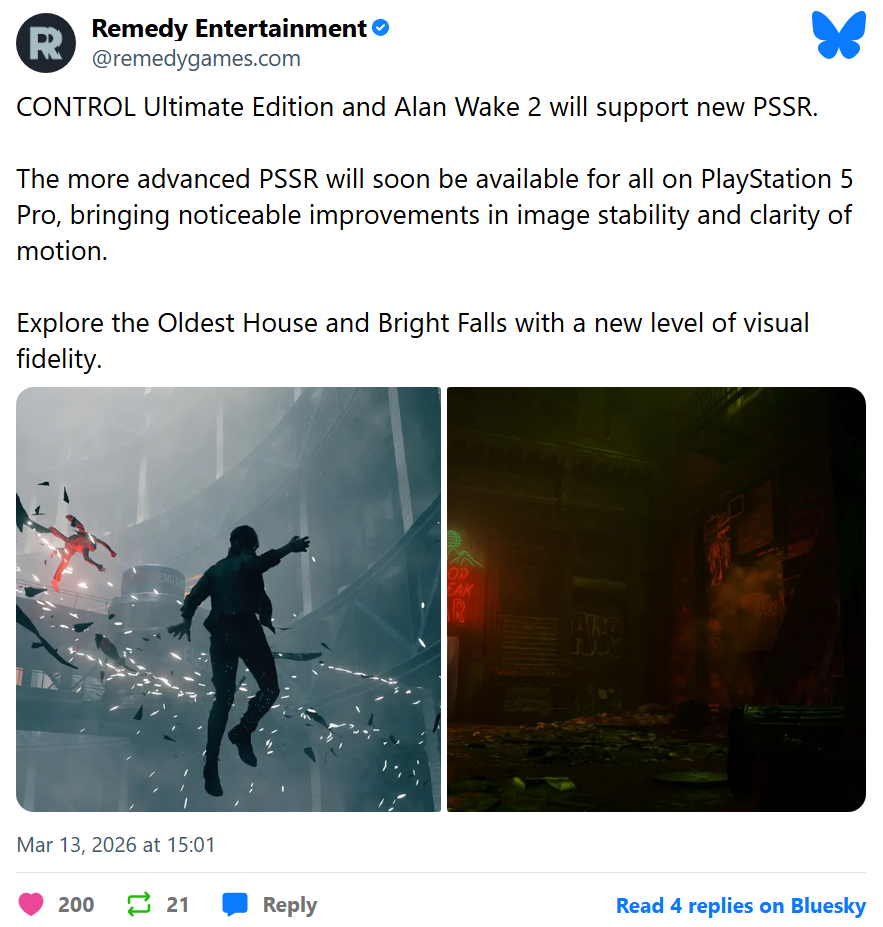Open Read 4 replies on Bluesky
Screen dimensions: 883x927
click(741, 905)
